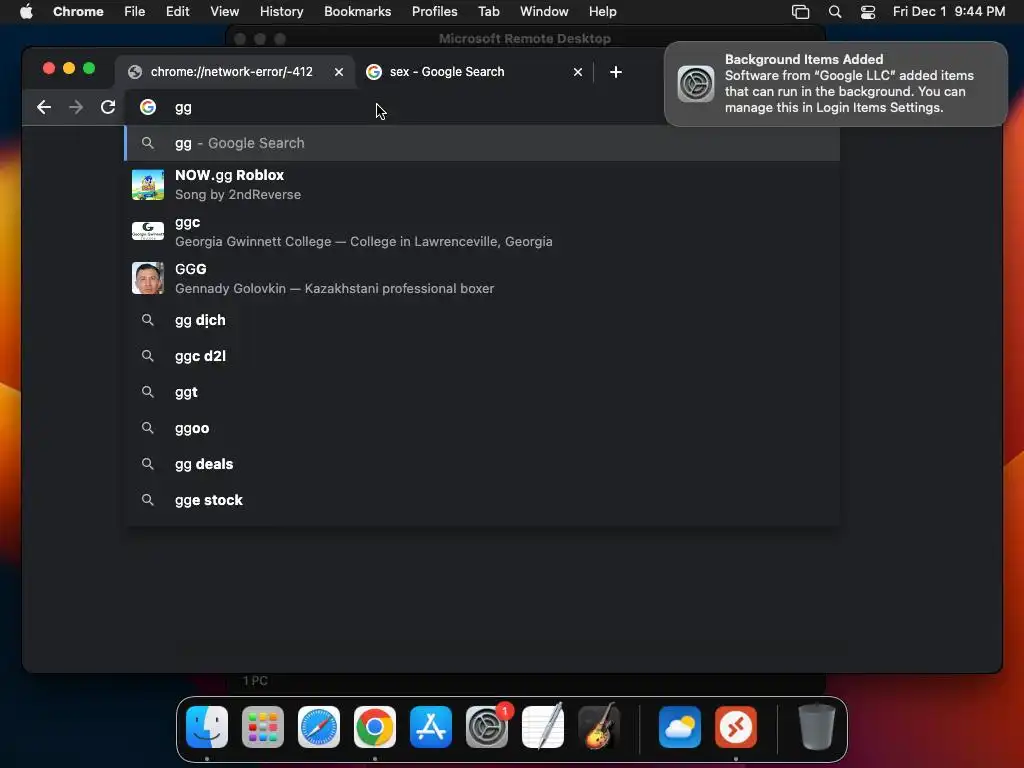
Task: Open the View menu
Action: [x=225, y=12]
